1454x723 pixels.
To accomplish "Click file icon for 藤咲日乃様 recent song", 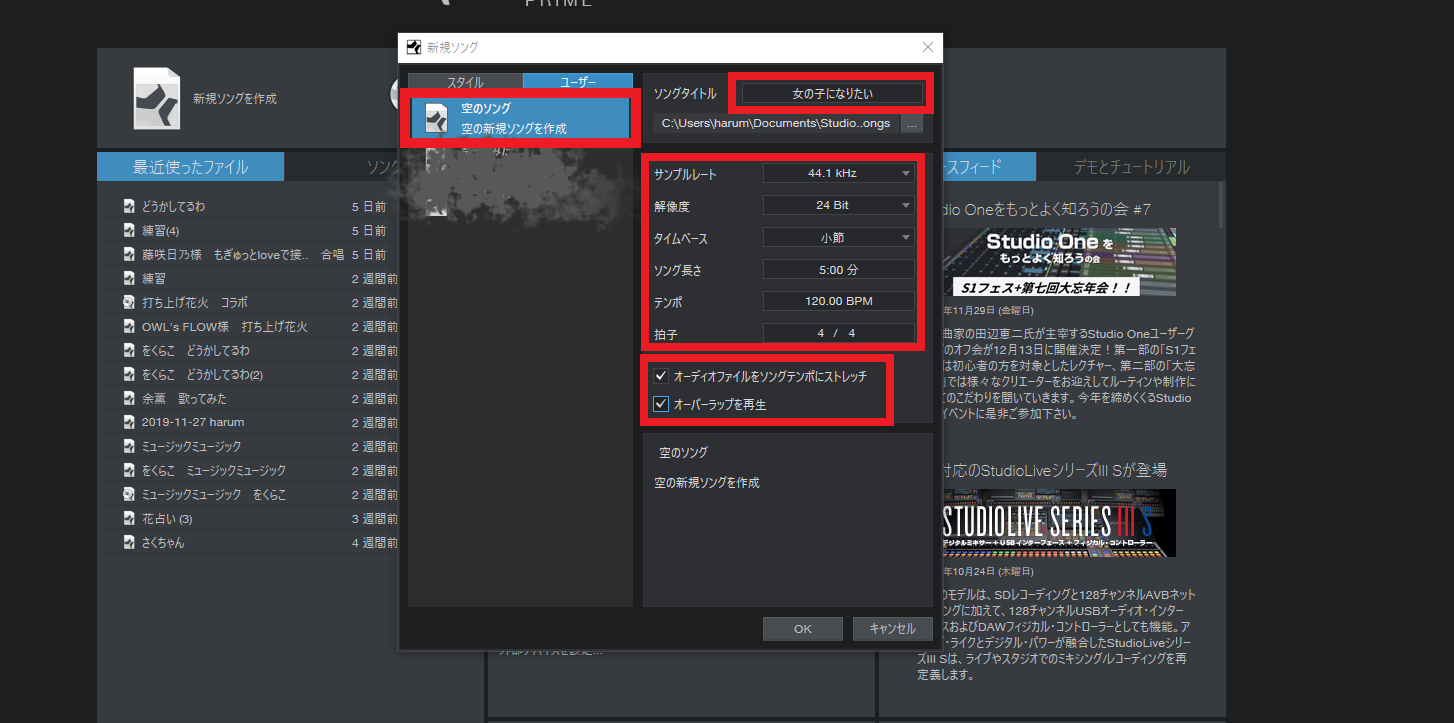I will pyautogui.click(x=128, y=254).
